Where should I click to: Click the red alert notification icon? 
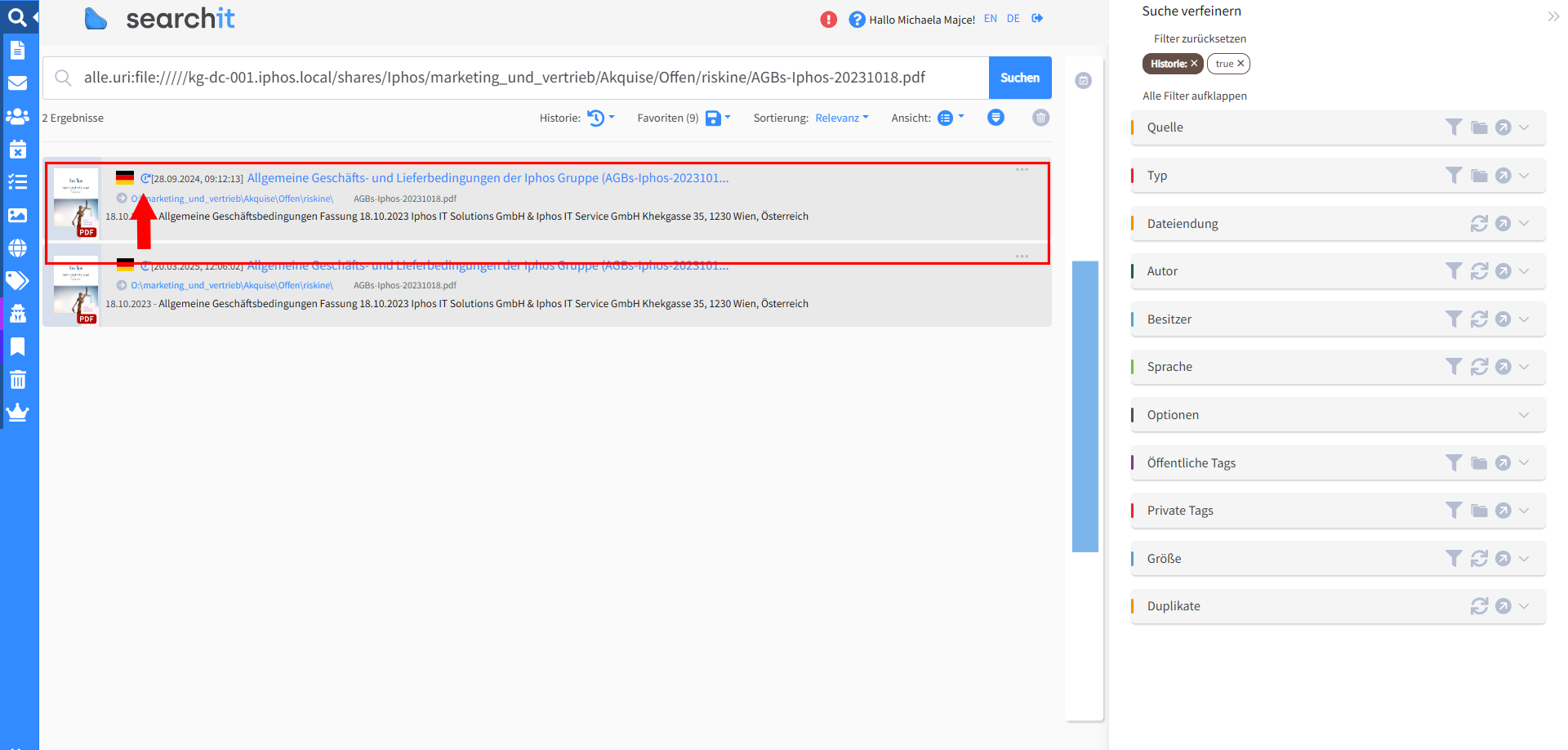pyautogui.click(x=828, y=20)
